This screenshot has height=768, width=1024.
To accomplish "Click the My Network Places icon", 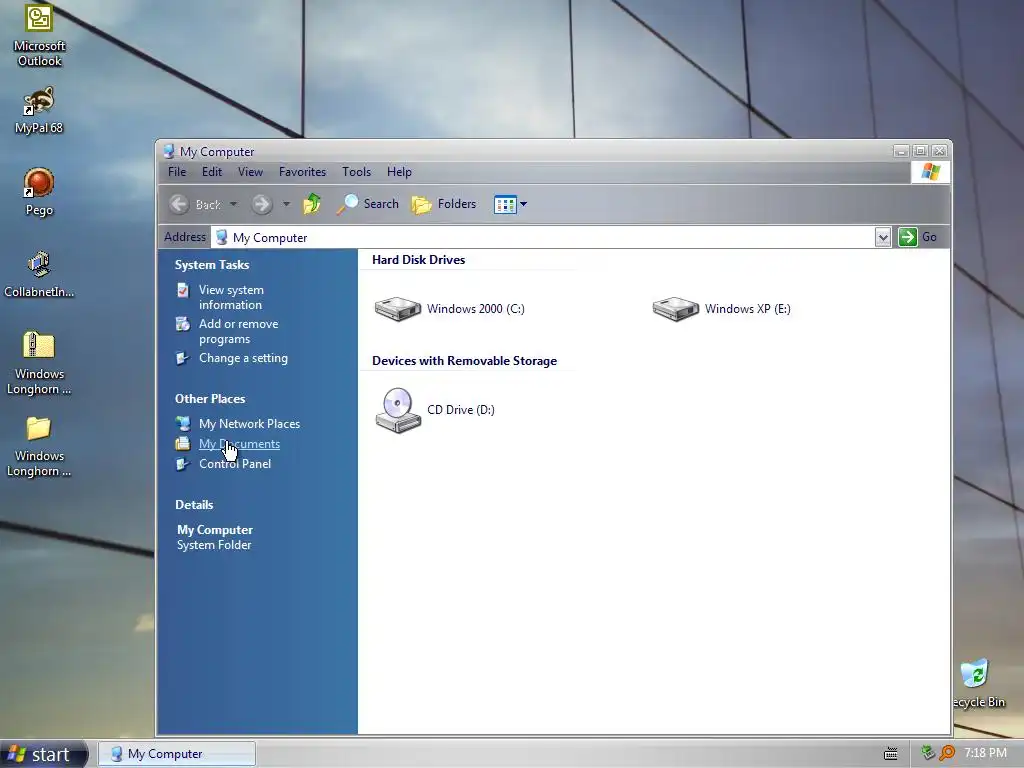I will click(183, 424).
